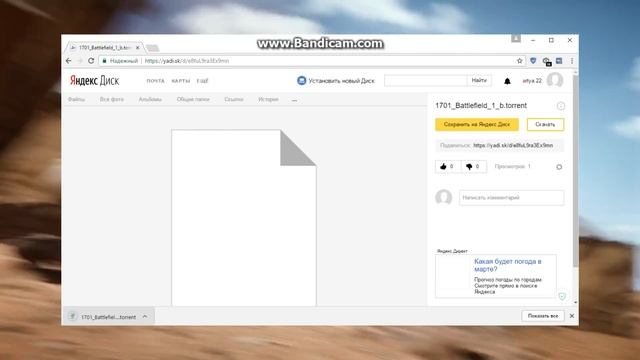
Task: Open the blue square extension icon
Action: 559,61
